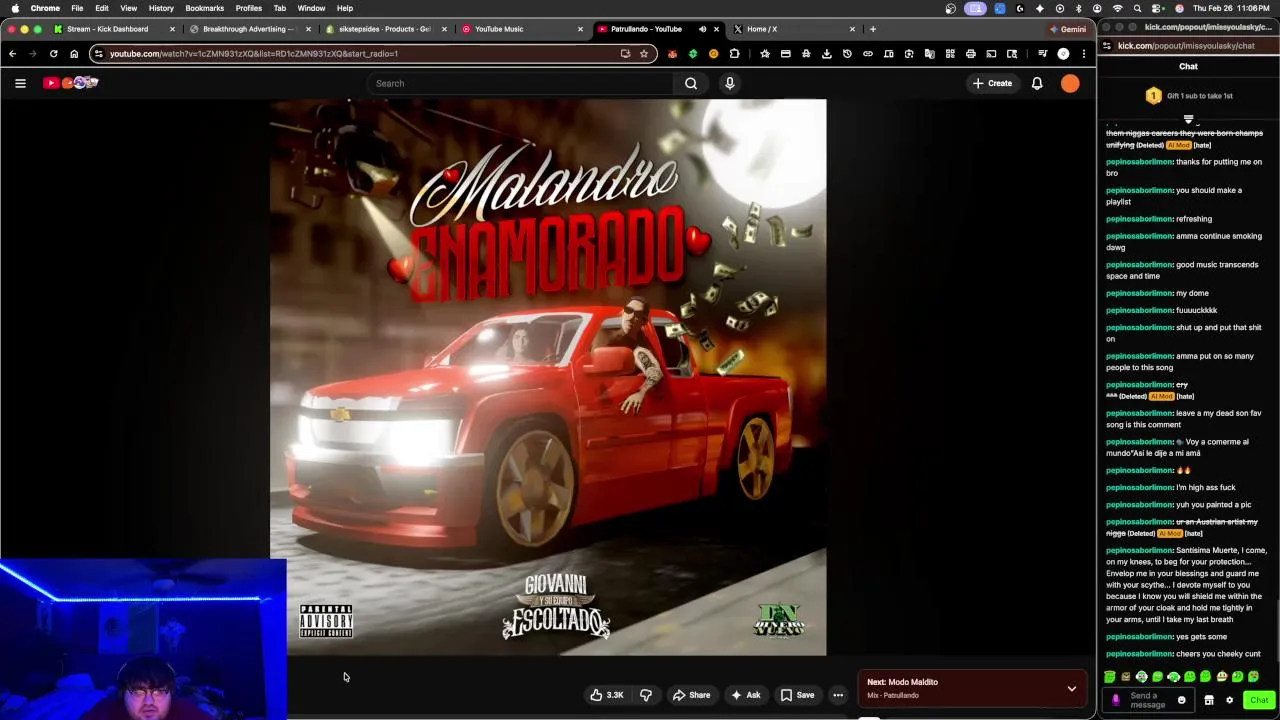Dislike the video with thumbs down
The width and height of the screenshot is (1280, 720).
click(x=646, y=695)
